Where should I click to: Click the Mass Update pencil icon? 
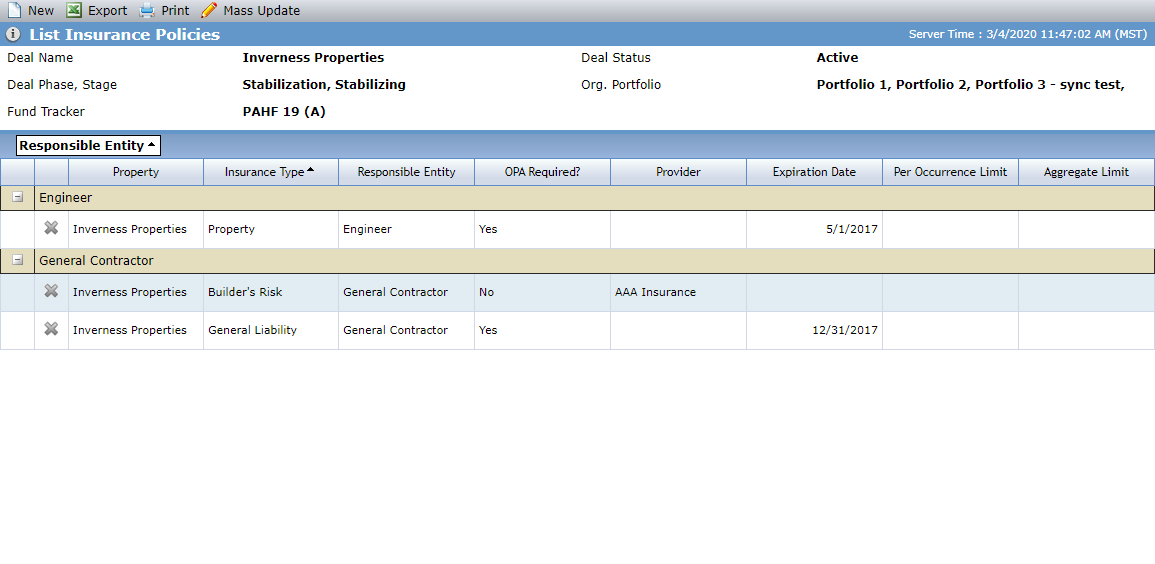click(x=209, y=10)
